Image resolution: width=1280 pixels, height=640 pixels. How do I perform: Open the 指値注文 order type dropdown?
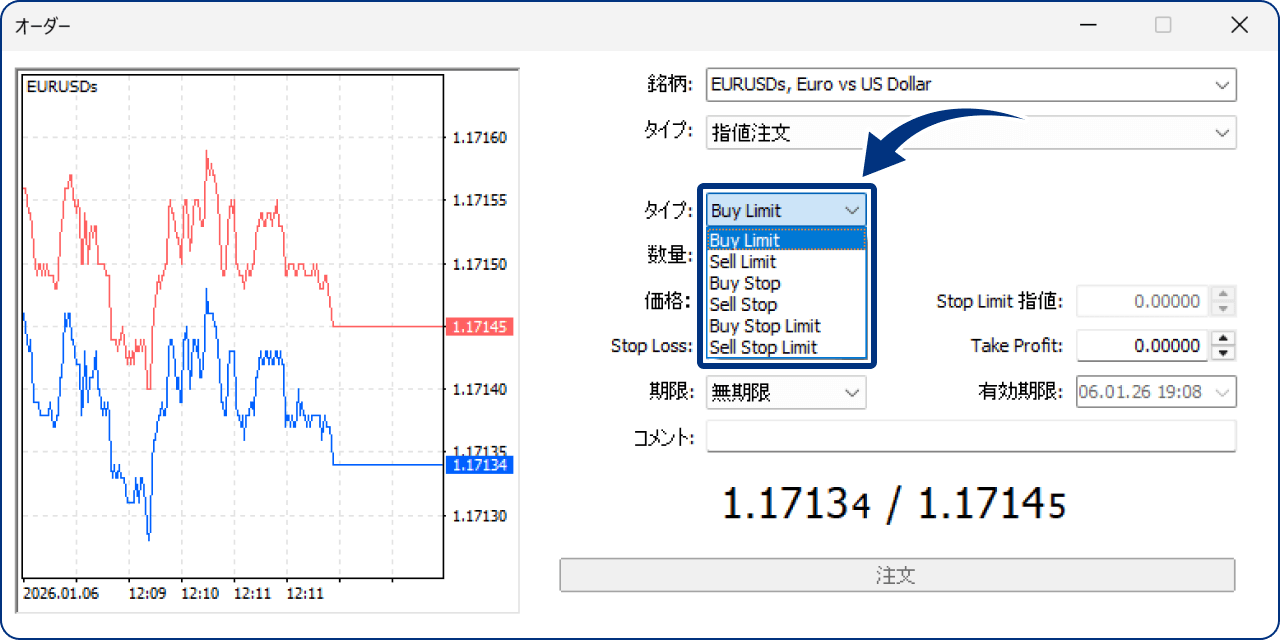[1222, 132]
